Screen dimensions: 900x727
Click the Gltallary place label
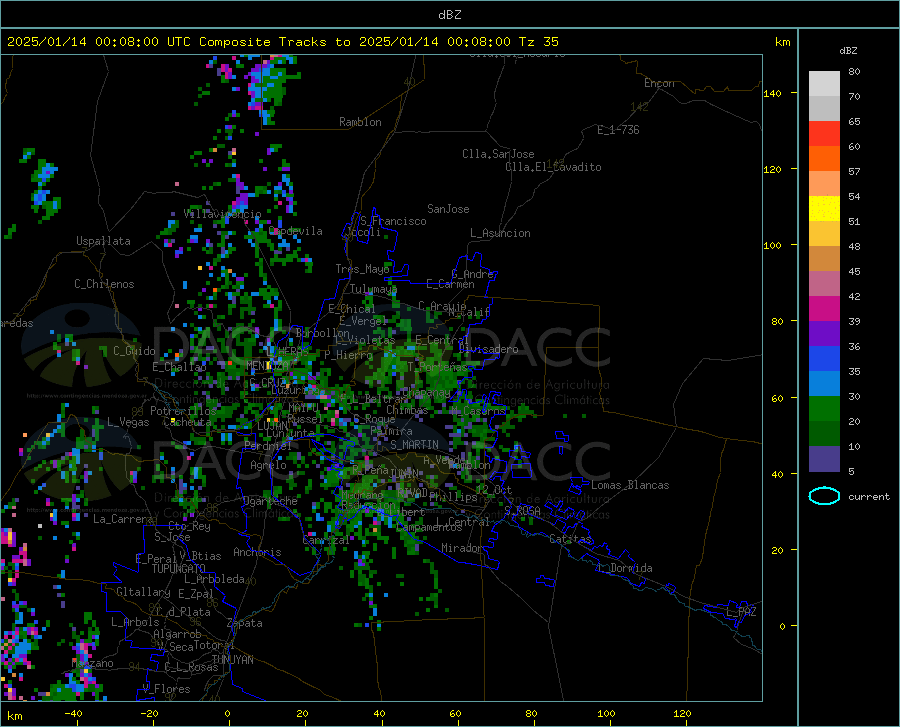point(143,592)
